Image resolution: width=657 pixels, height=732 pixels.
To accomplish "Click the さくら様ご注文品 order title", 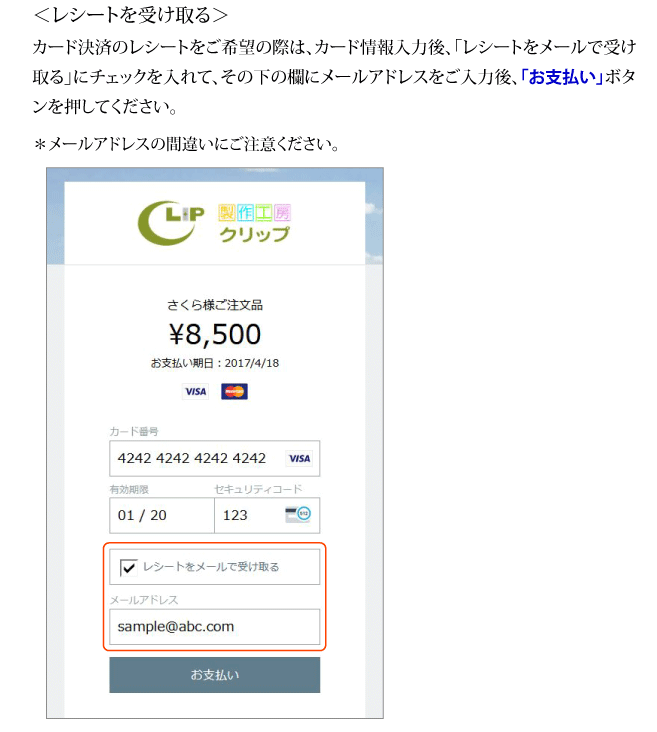I will click(215, 305).
